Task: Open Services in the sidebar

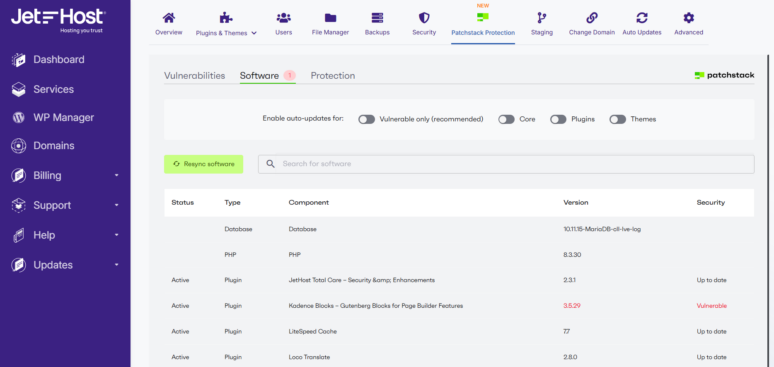Action: (53, 89)
